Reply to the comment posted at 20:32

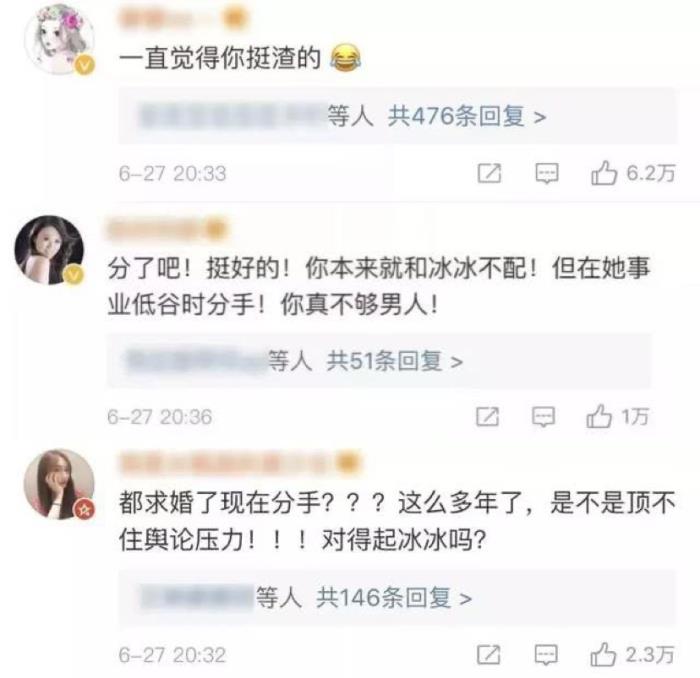pos(546,655)
